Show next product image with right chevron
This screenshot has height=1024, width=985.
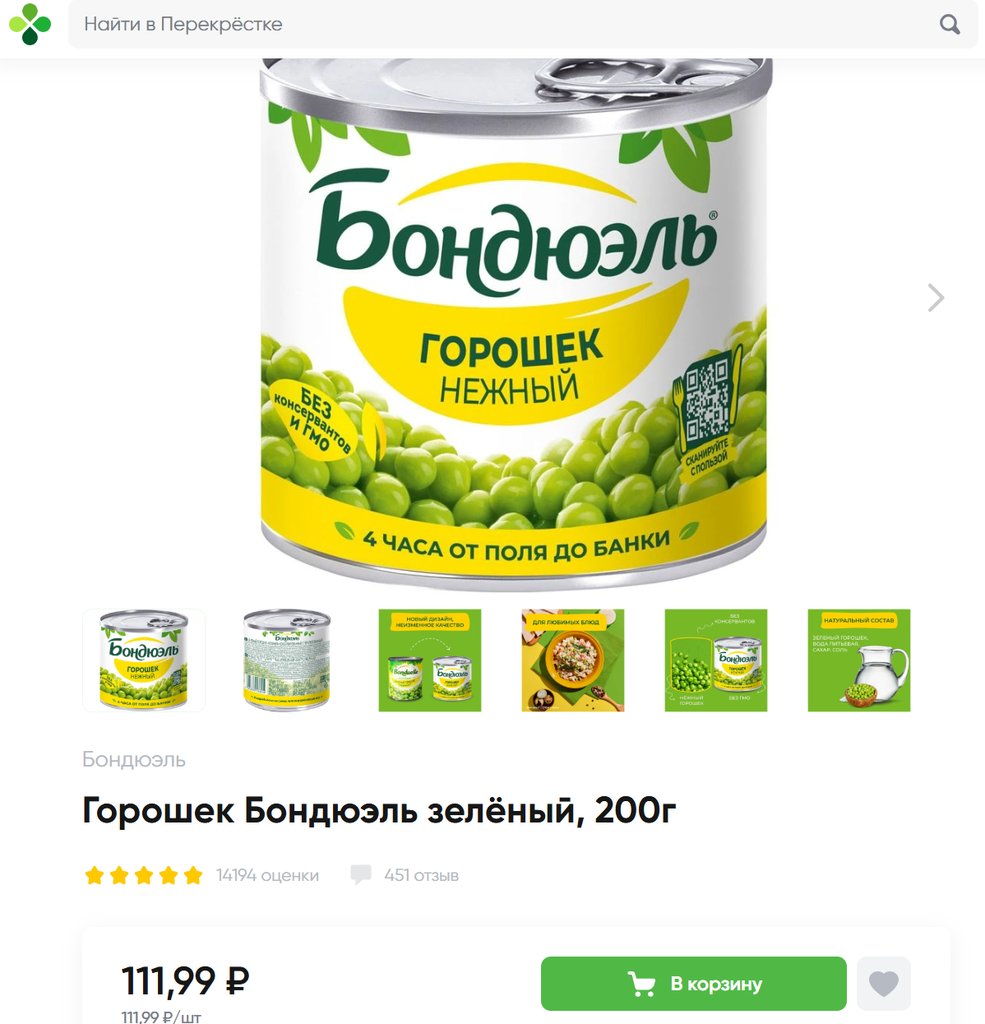(x=936, y=298)
